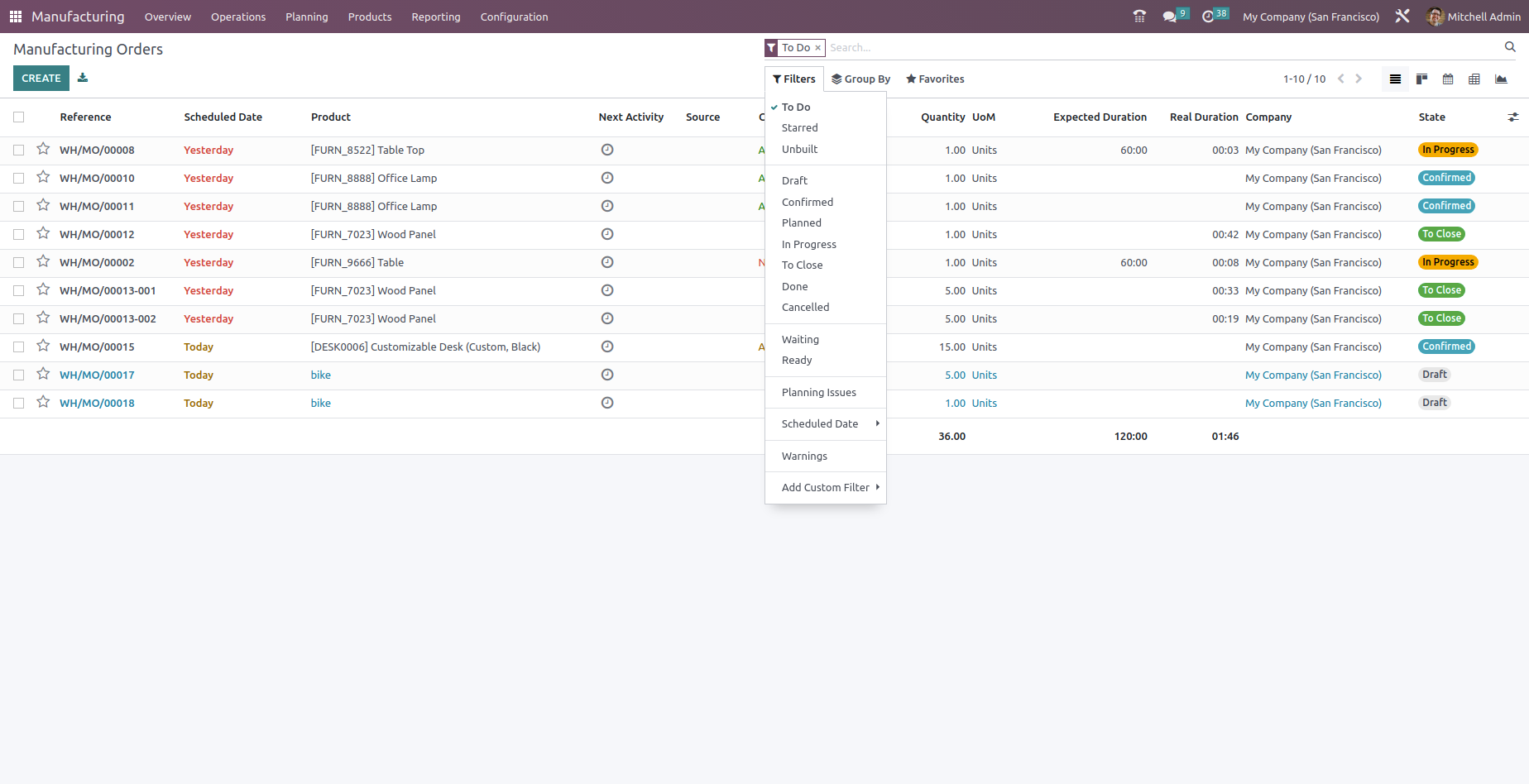Open optional columns settings icon
The image size is (1529, 784).
(1513, 117)
